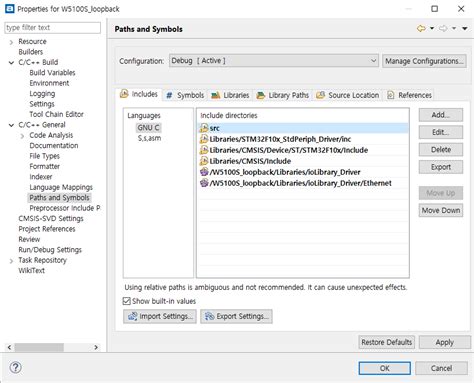Expand the Code Analysis tree node

(x=22, y=136)
